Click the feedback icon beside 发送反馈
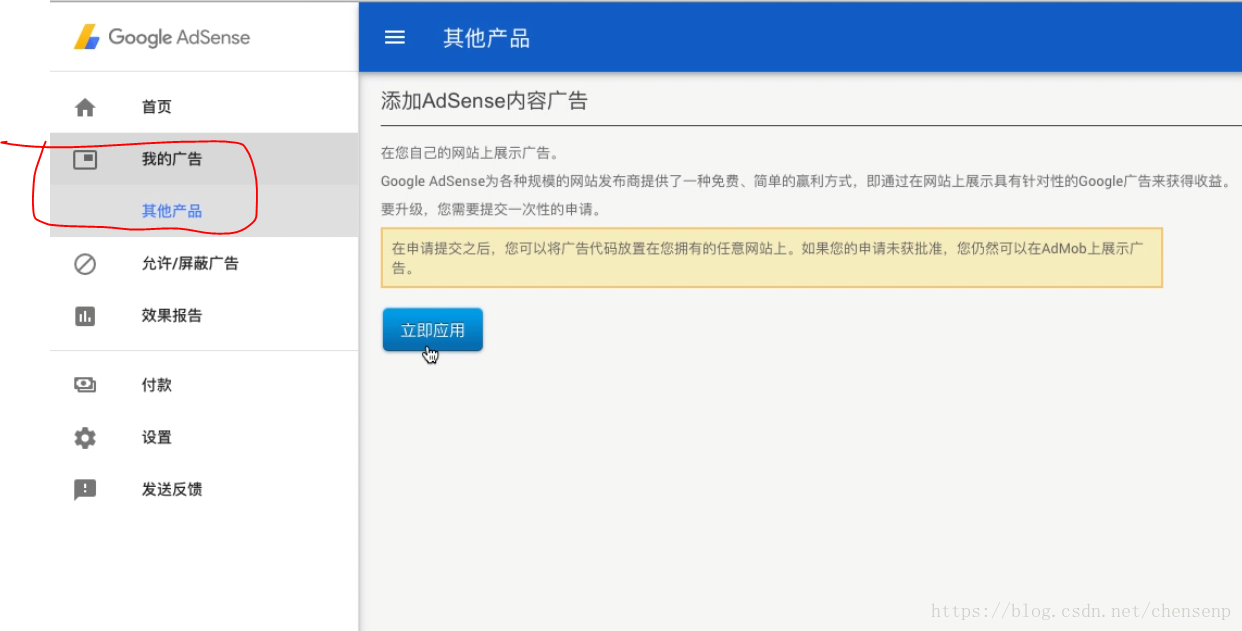 coord(85,490)
